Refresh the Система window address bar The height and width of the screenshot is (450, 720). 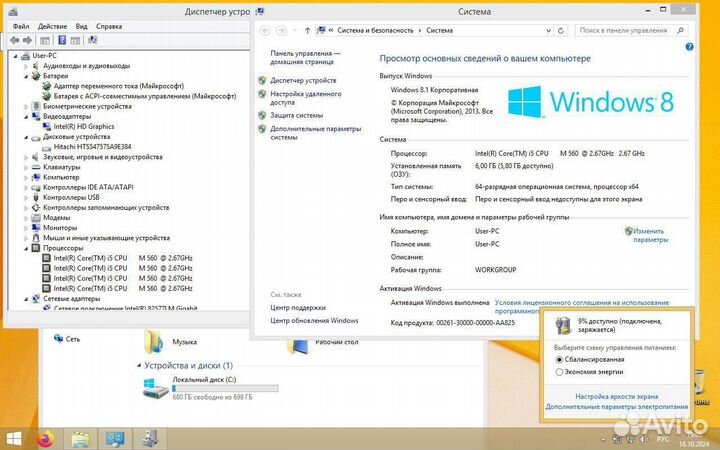tap(561, 30)
